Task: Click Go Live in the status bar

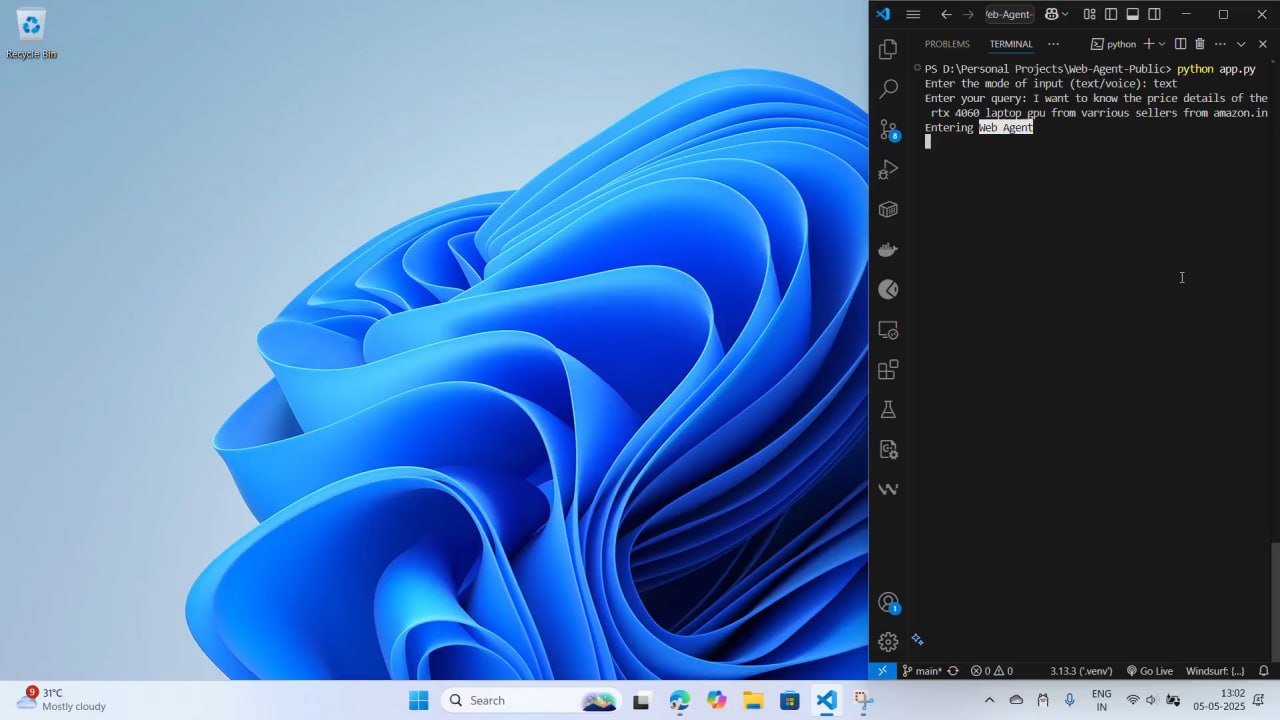Action: point(1150,671)
